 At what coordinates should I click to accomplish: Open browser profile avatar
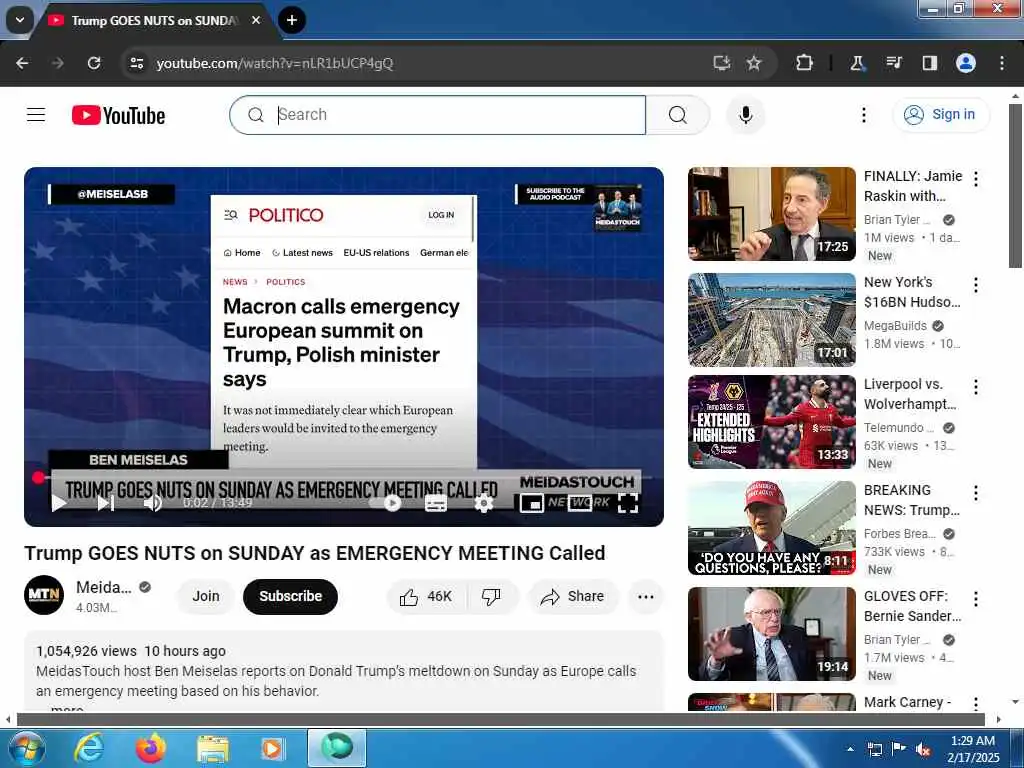(x=965, y=63)
